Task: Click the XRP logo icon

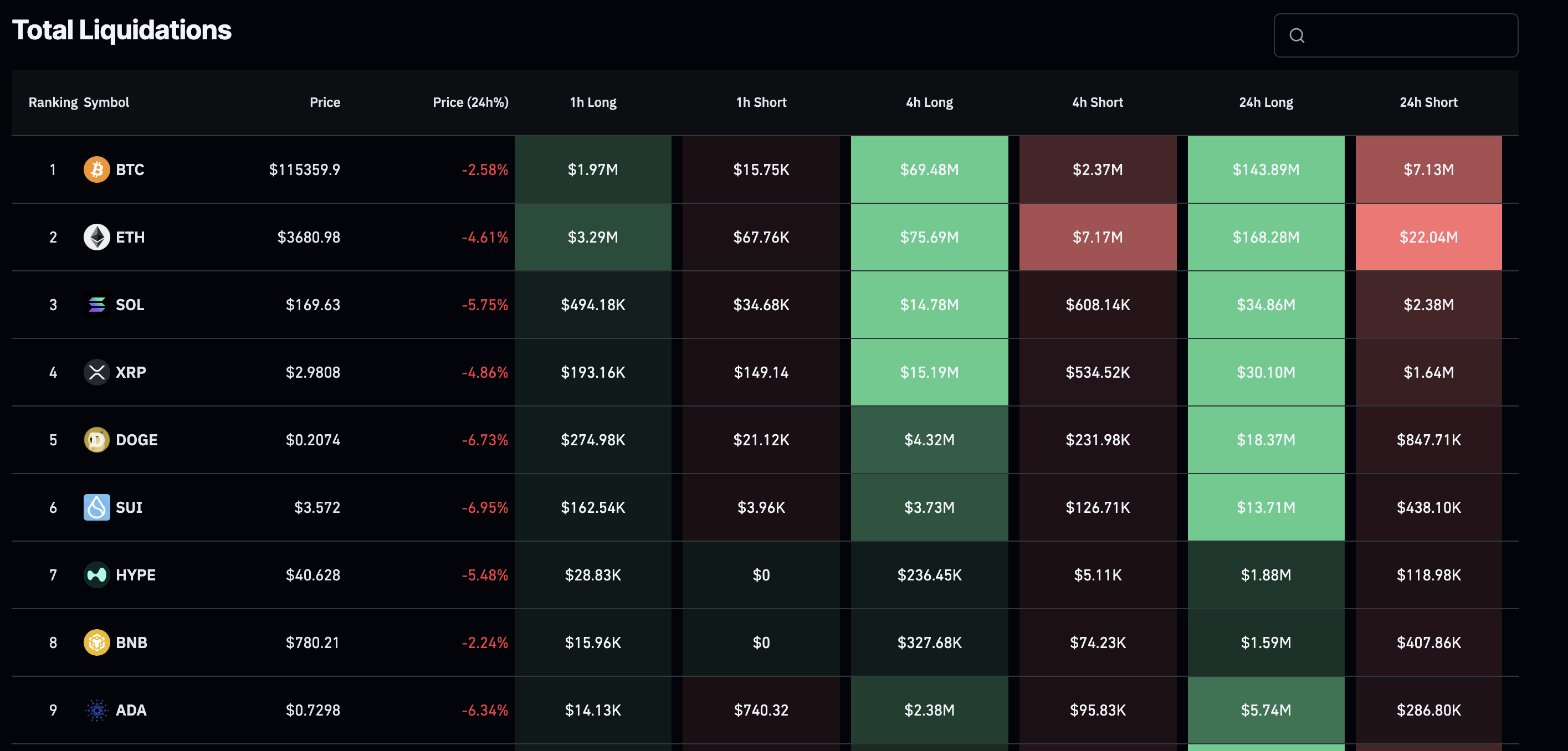Action: click(x=96, y=372)
